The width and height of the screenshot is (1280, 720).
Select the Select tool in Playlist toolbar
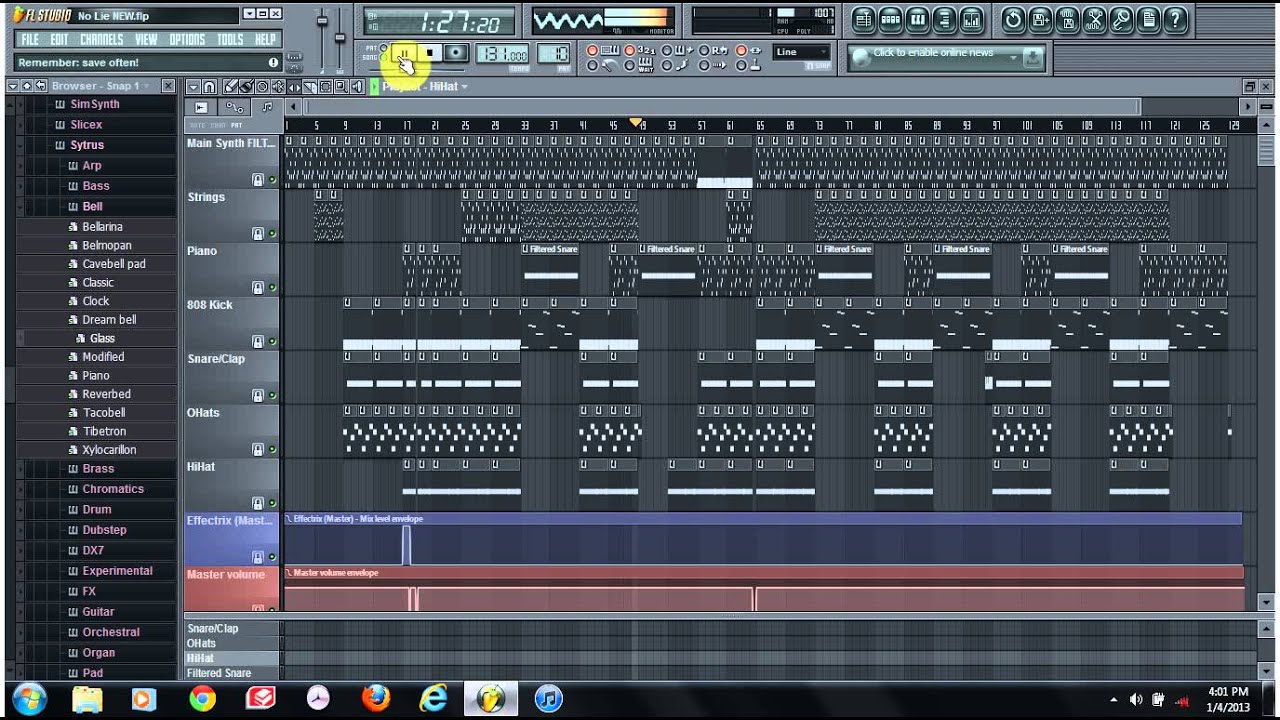pos(326,87)
